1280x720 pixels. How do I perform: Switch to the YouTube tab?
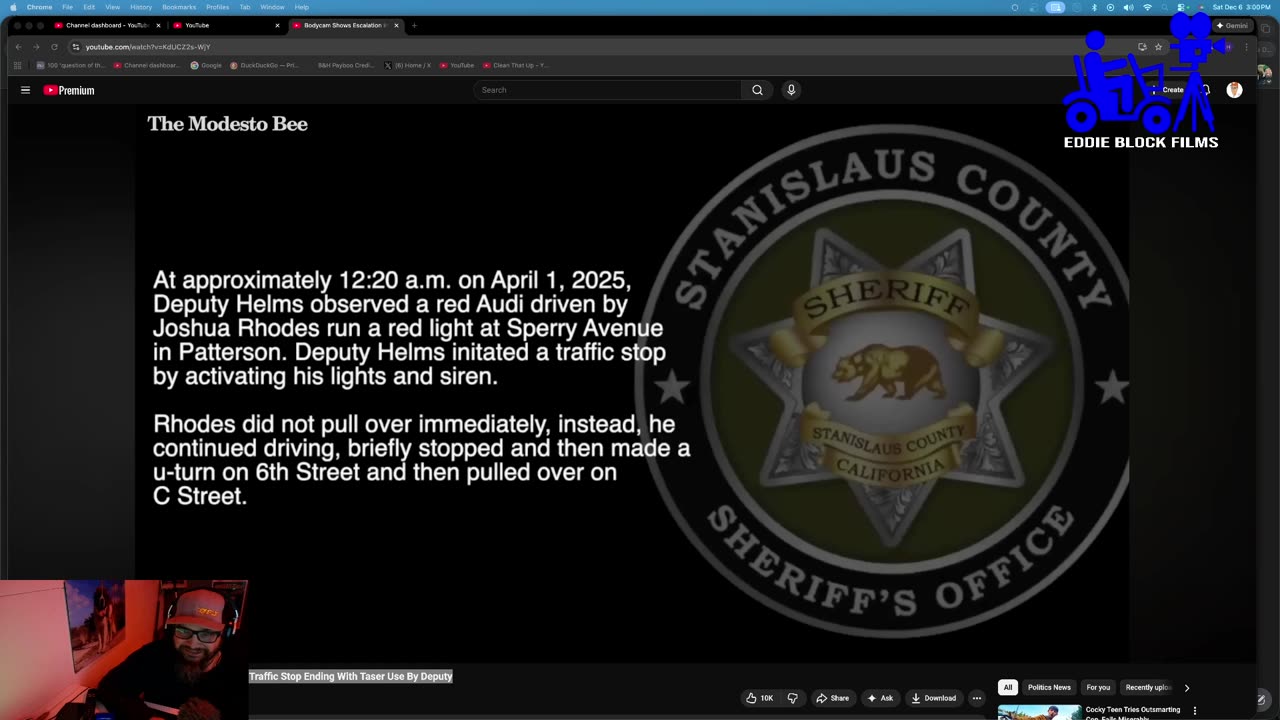(226, 25)
